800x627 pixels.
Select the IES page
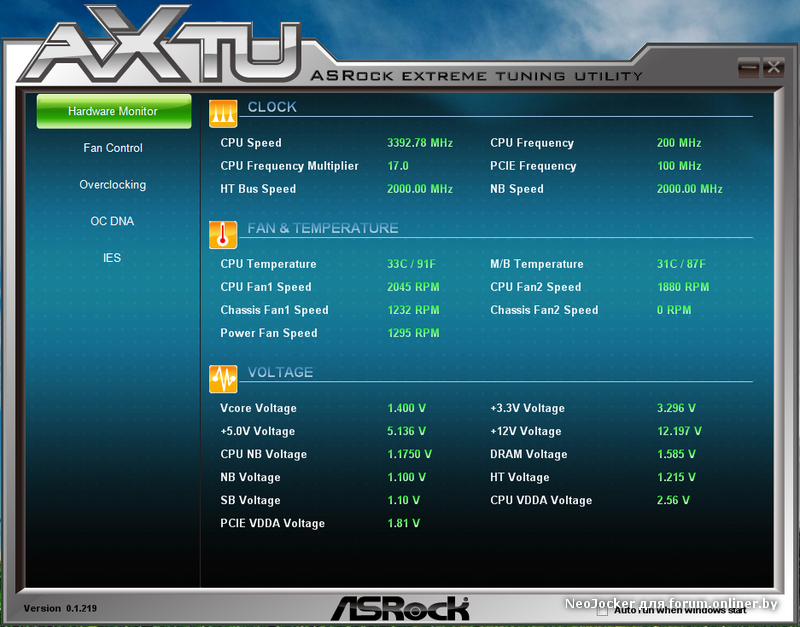pos(112,258)
